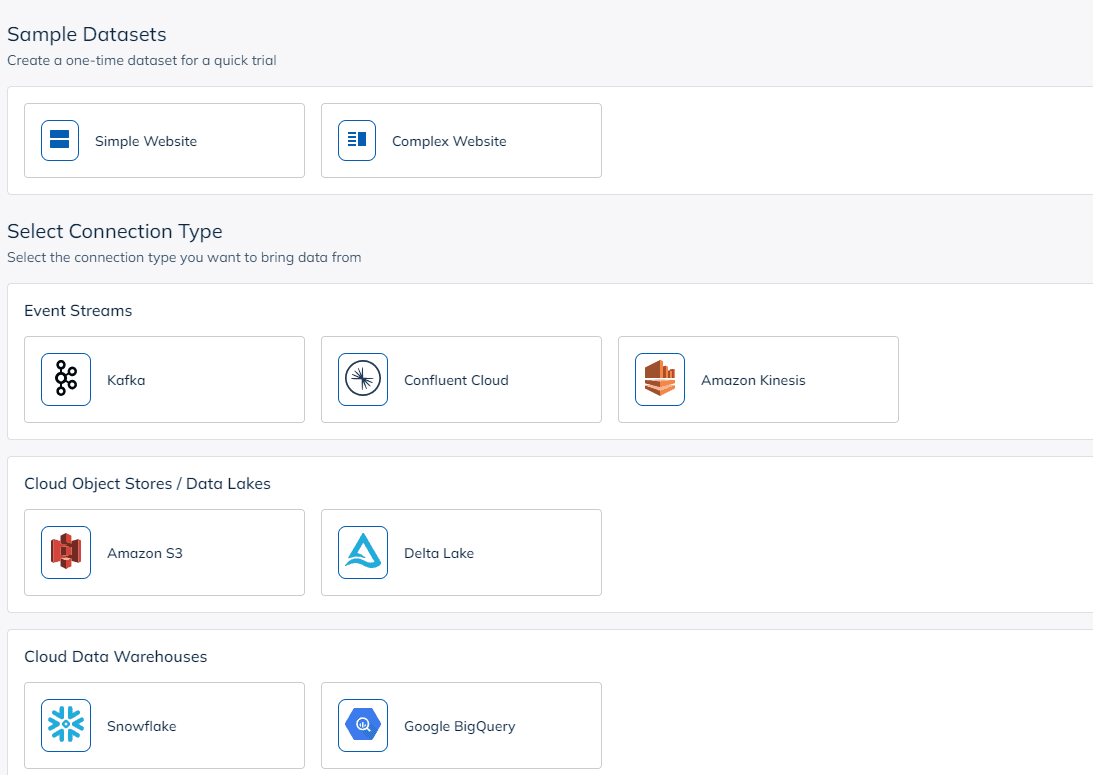Click the Event Streams section header
The width and height of the screenshot is (1093, 775).
click(78, 311)
